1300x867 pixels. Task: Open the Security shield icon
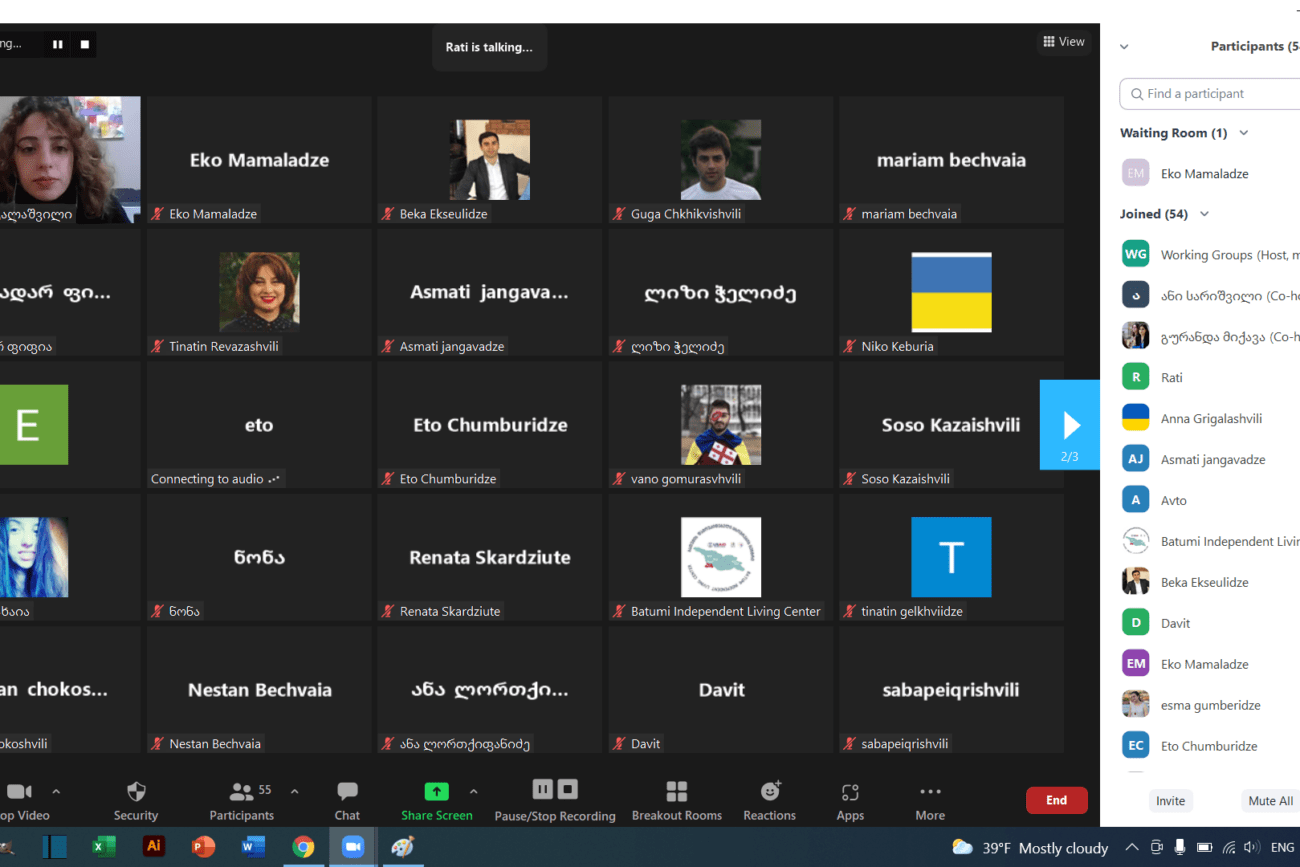(136, 792)
